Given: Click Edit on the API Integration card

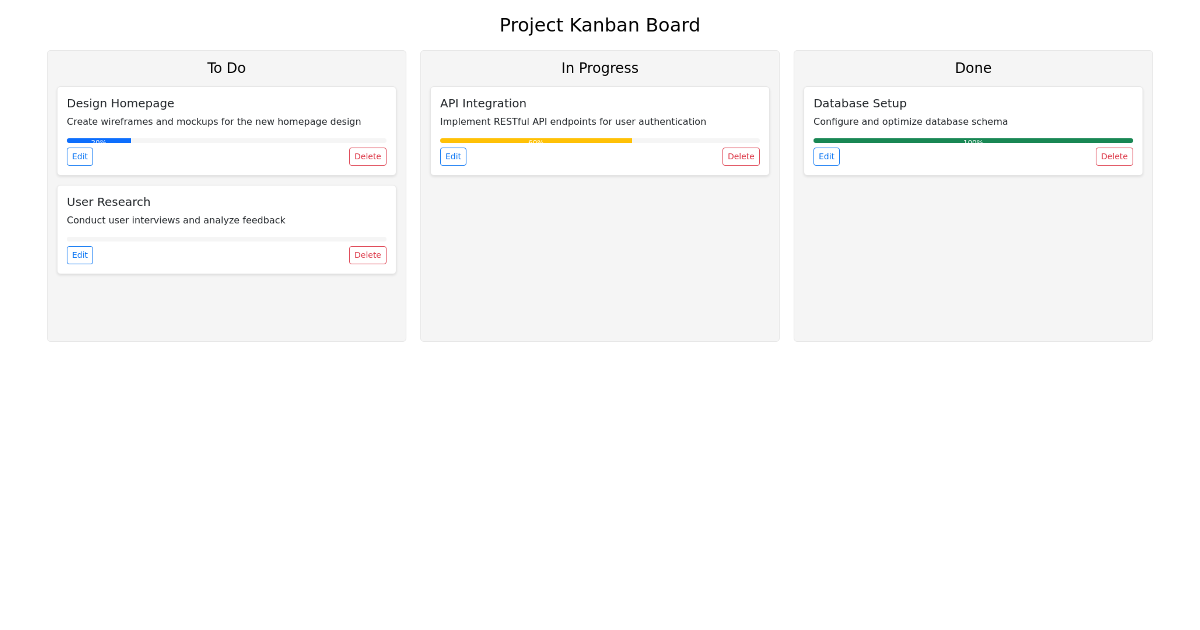Looking at the screenshot, I should 453,156.
